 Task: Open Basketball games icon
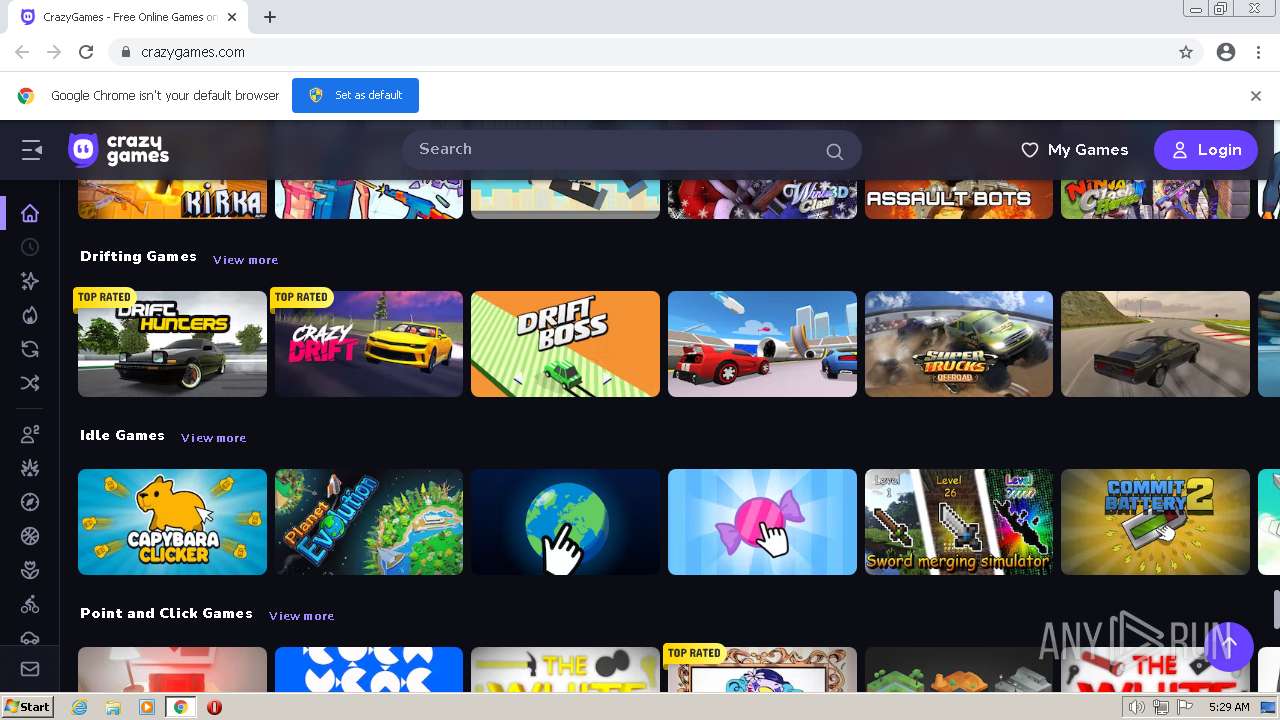(30, 536)
